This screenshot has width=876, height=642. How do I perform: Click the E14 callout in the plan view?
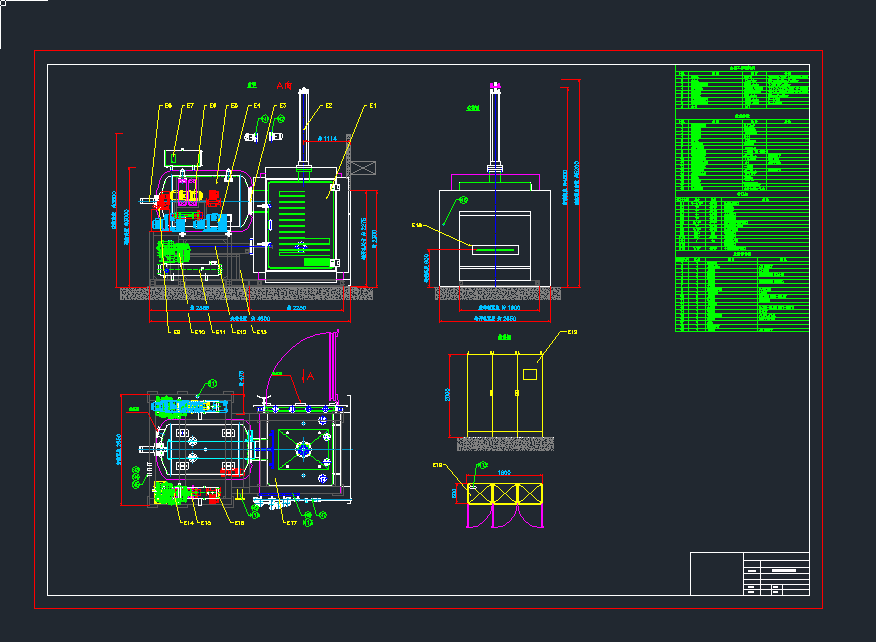[187, 522]
